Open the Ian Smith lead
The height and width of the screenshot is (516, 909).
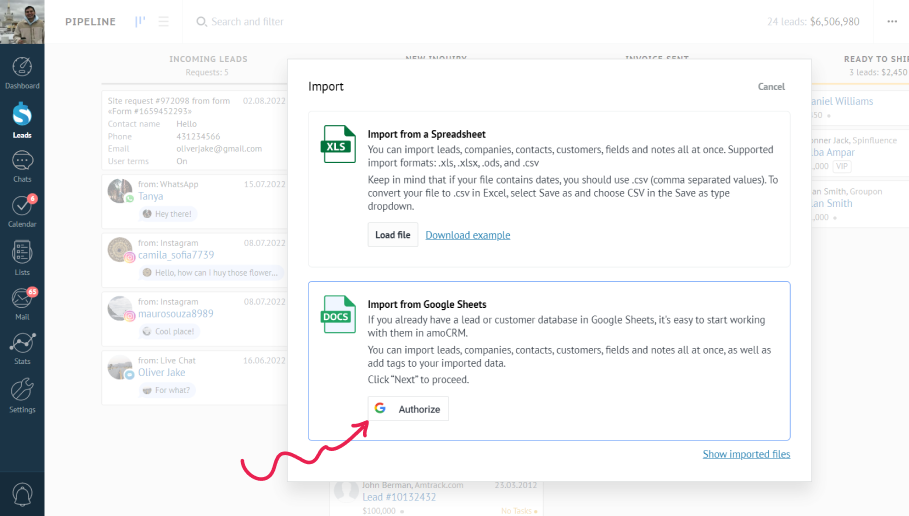click(x=832, y=204)
